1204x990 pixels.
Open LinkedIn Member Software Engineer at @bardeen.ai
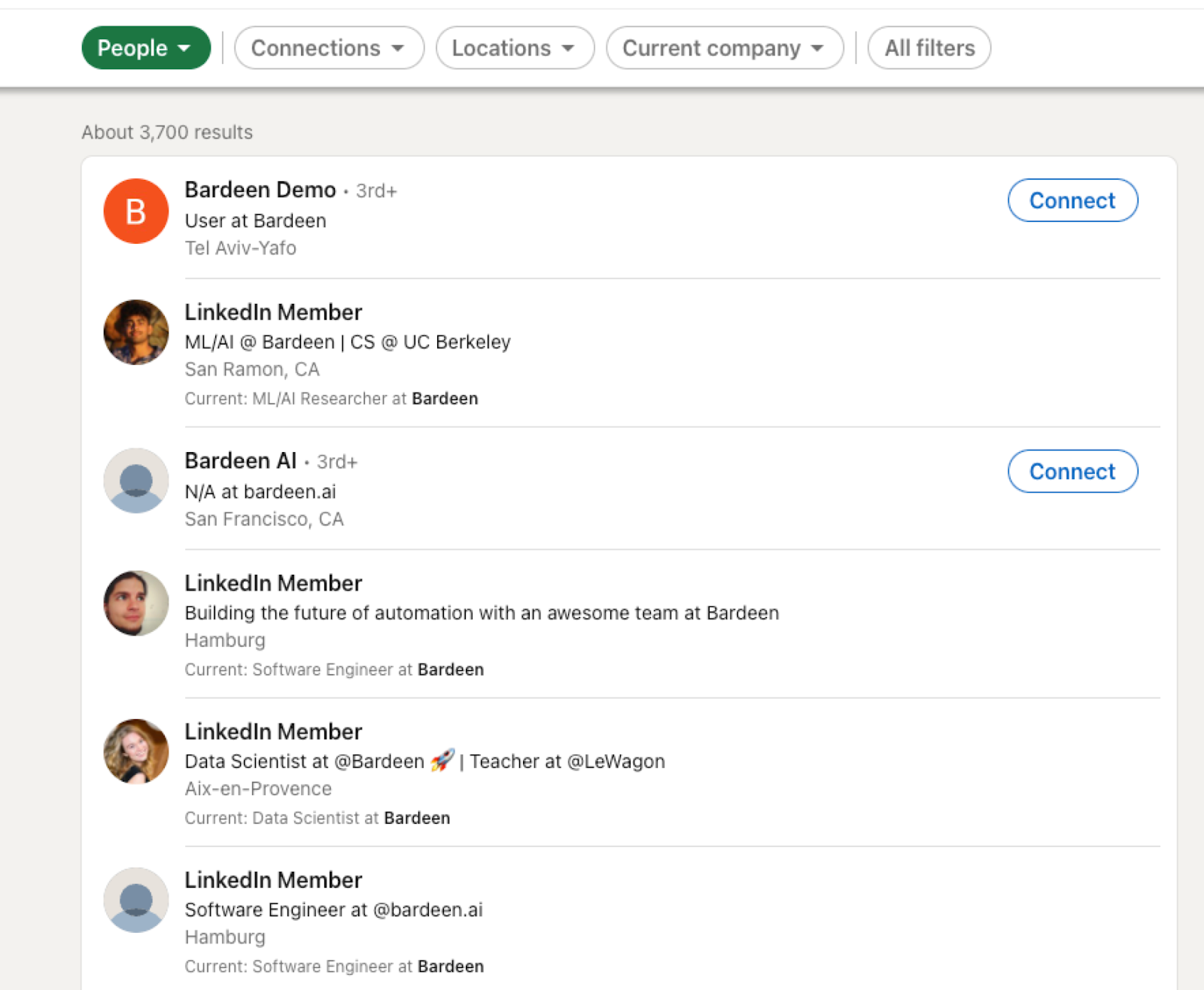coord(274,880)
